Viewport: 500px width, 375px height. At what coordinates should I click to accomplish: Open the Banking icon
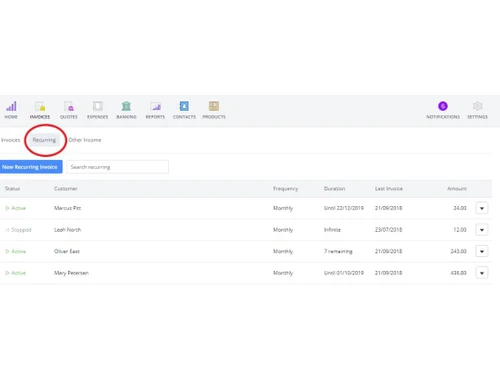point(126,106)
